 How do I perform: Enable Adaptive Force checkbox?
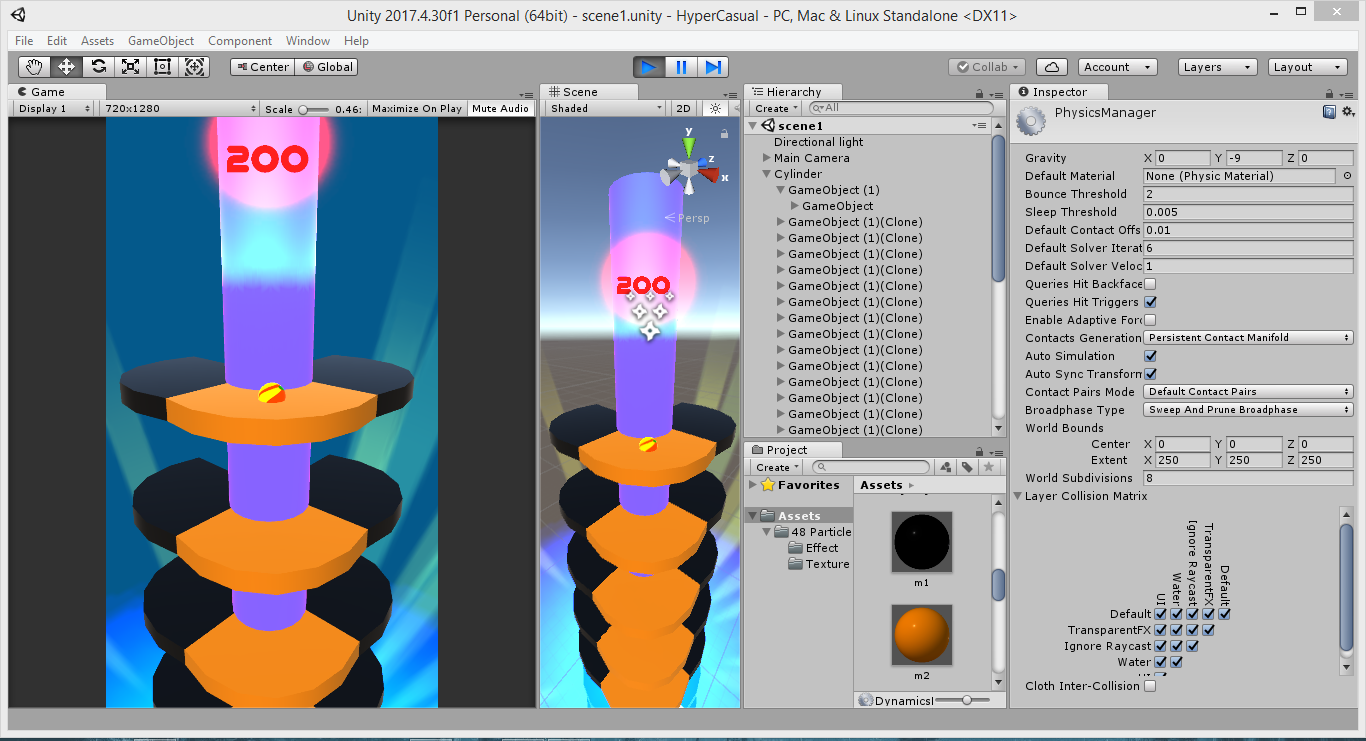[1150, 320]
